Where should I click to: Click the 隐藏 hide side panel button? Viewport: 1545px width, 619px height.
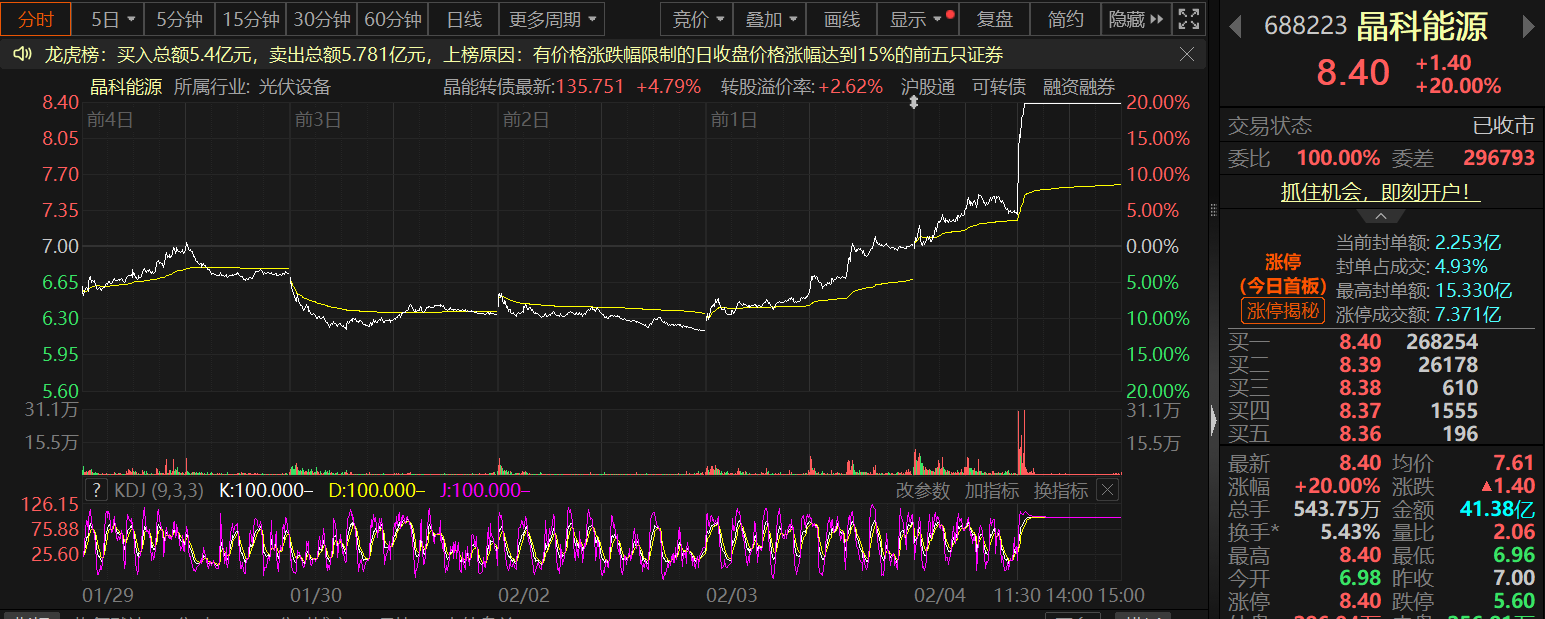(1136, 19)
